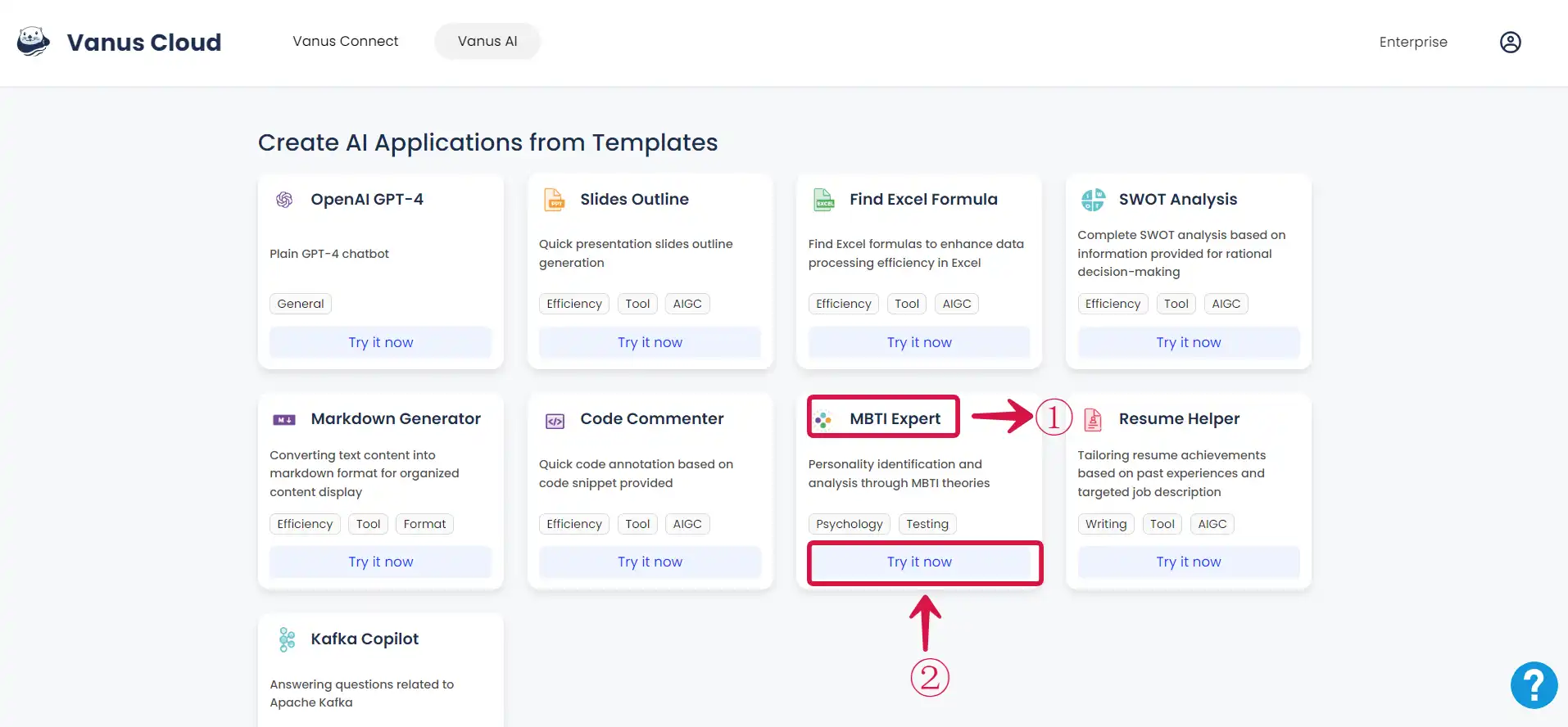This screenshot has width=1568, height=727.
Task: Click the General tag on OpenAI GPT-4
Action: (x=301, y=304)
